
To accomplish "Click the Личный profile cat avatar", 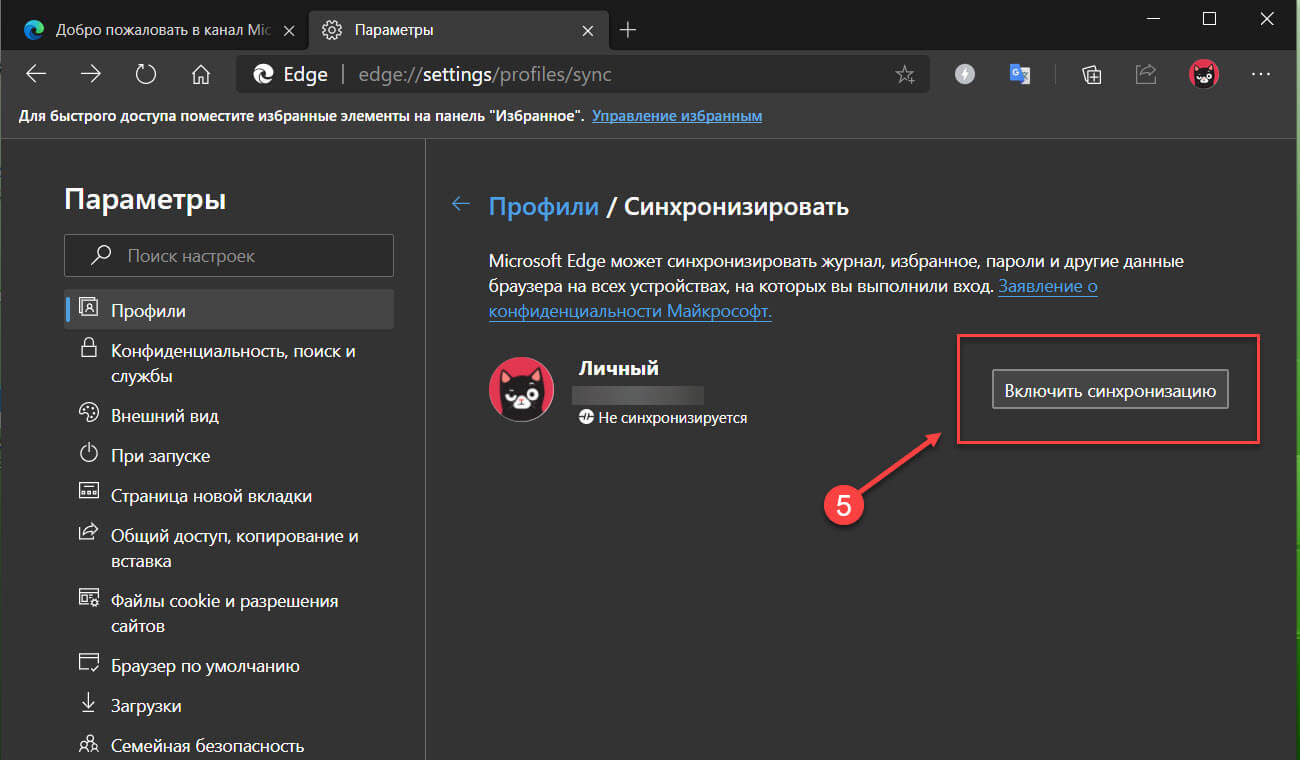I will 521,390.
